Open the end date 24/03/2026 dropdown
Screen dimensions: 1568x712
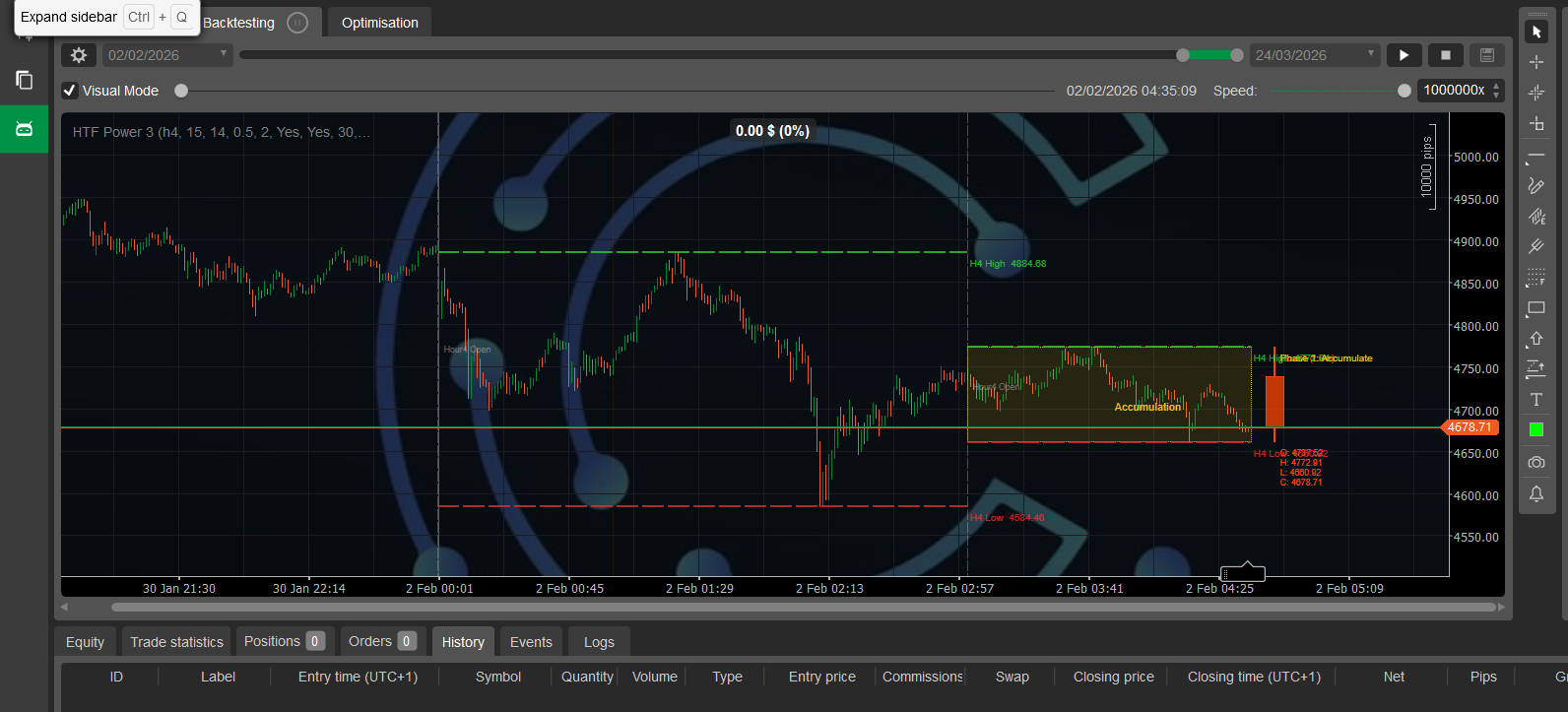pyautogui.click(x=1314, y=55)
